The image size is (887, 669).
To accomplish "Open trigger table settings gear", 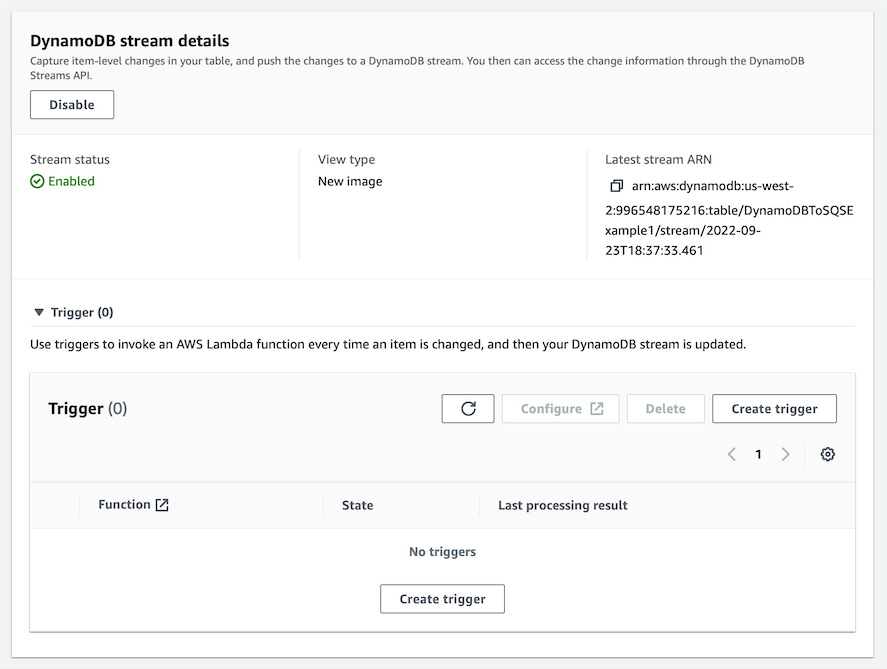I will pyautogui.click(x=828, y=454).
